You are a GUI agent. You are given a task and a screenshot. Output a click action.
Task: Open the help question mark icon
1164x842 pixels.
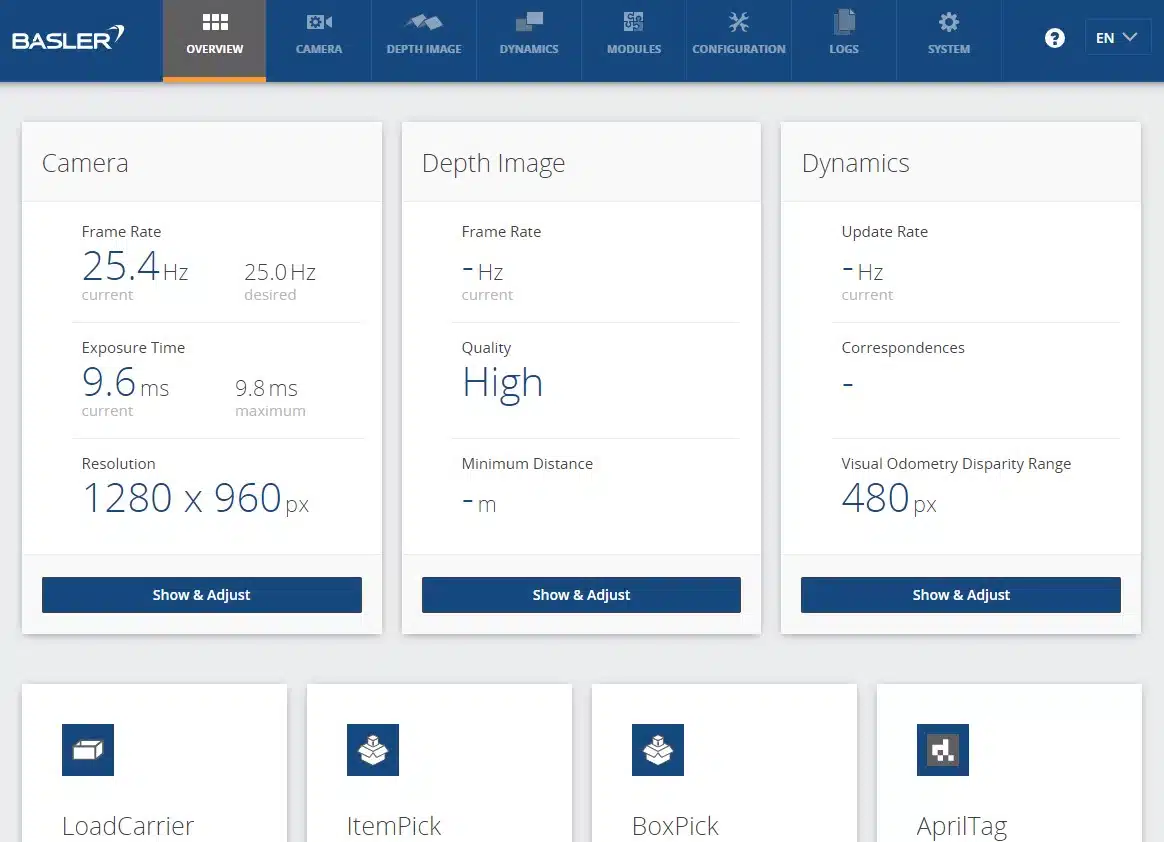(x=1054, y=39)
